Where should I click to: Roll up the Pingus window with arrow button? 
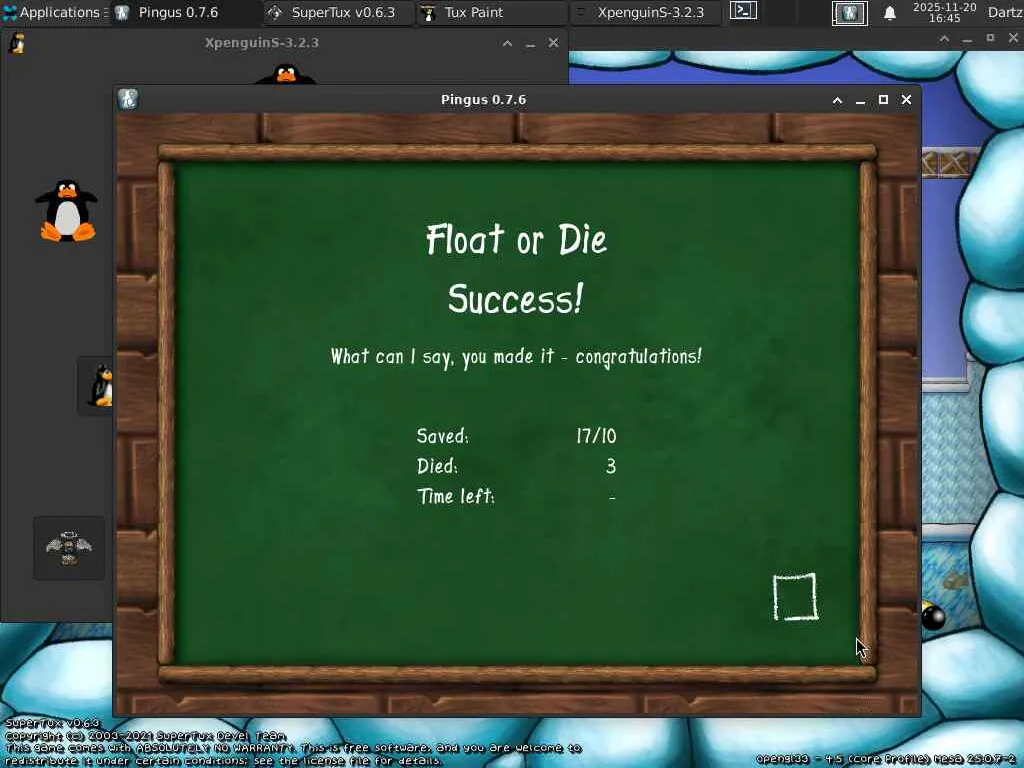[x=837, y=100]
